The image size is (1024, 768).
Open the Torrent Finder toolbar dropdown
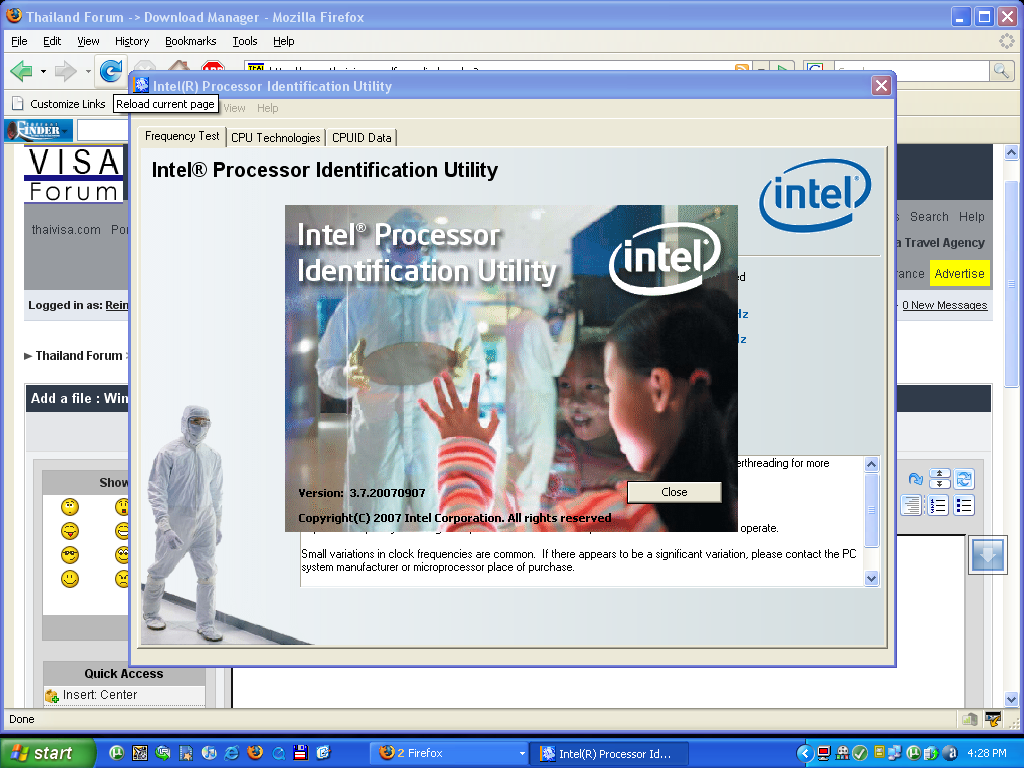(x=66, y=131)
